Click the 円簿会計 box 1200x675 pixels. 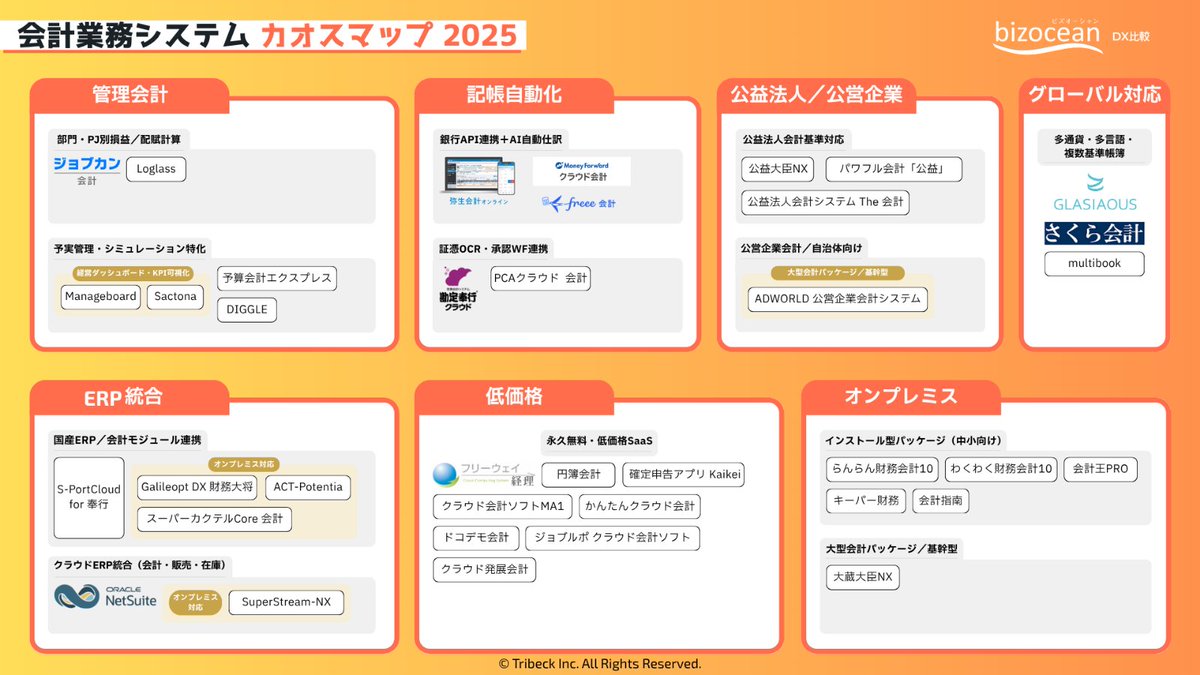coord(578,474)
